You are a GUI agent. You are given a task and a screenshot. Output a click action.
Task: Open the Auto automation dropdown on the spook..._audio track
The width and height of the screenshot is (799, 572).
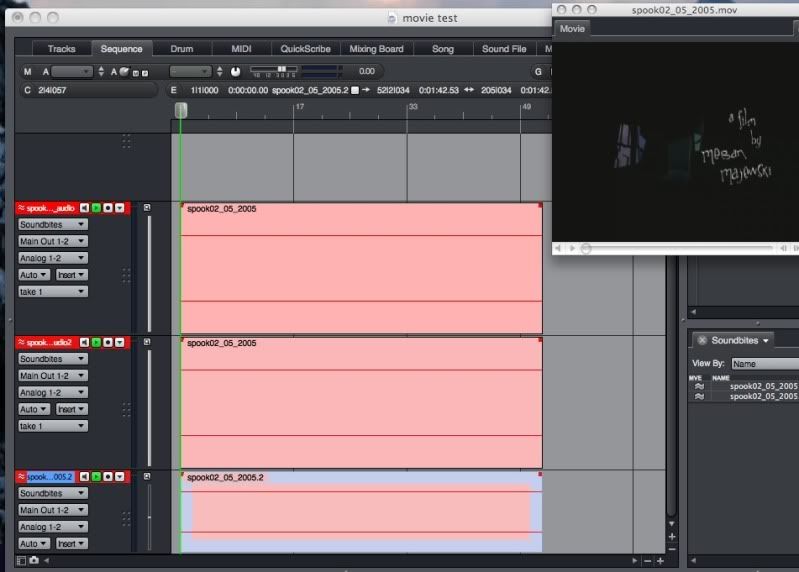click(34, 275)
